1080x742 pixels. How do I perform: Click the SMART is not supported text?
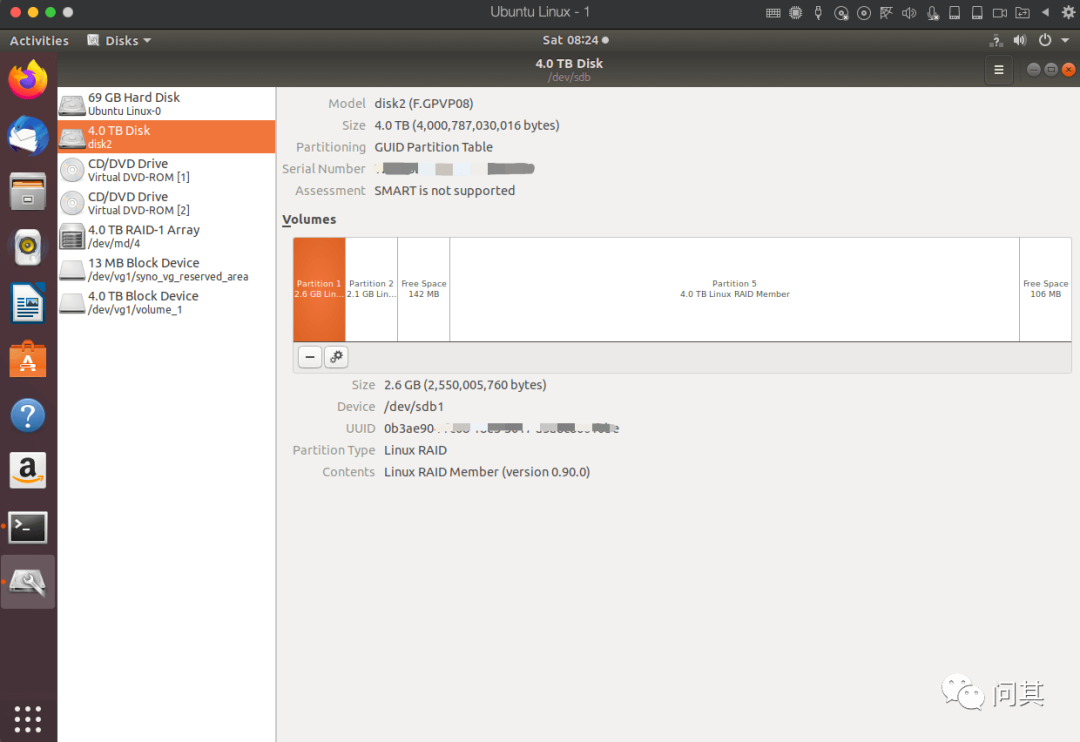[444, 190]
